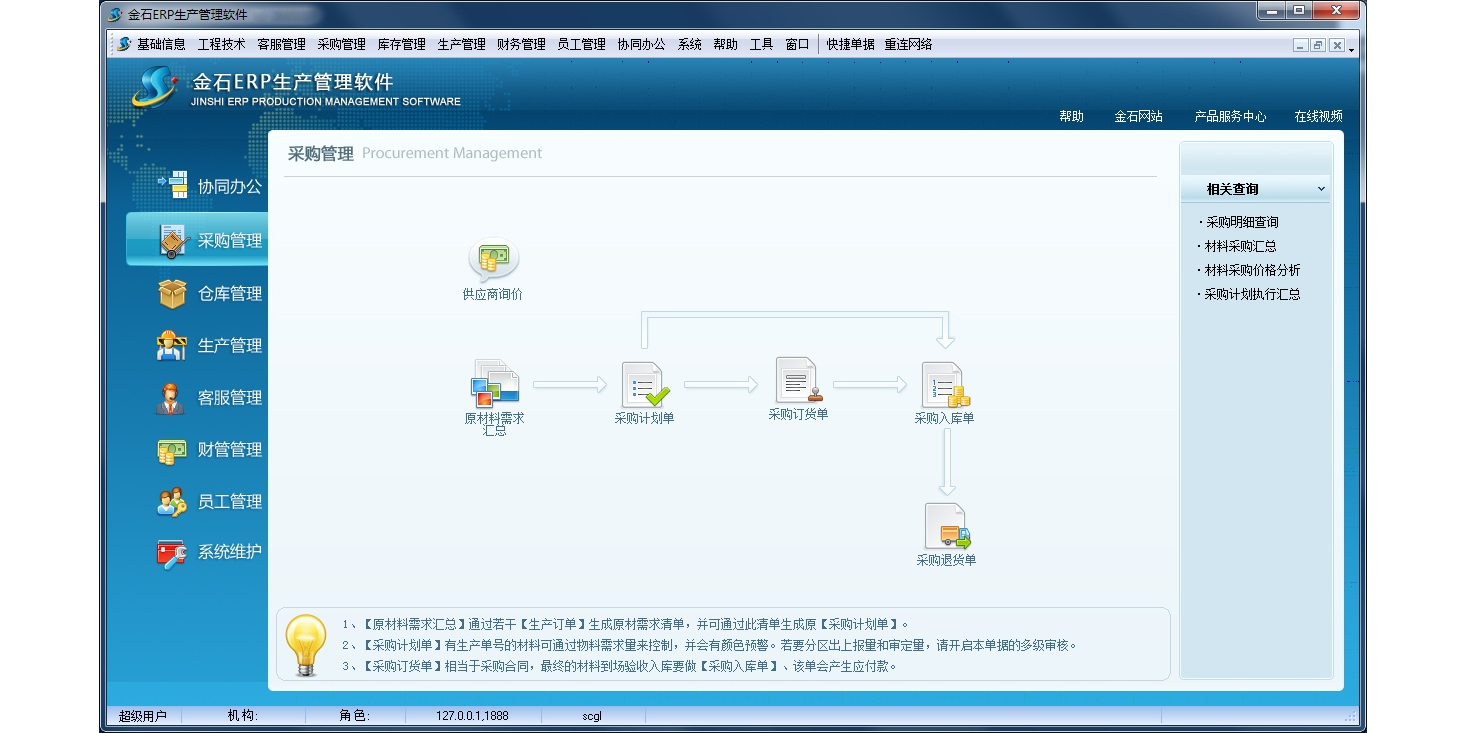Open the 采购订货单 purchase order icon
The width and height of the screenshot is (1466, 733).
798,382
